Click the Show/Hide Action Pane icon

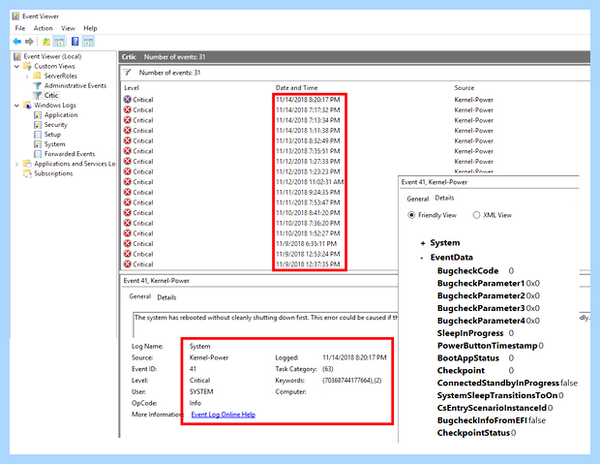(x=88, y=41)
